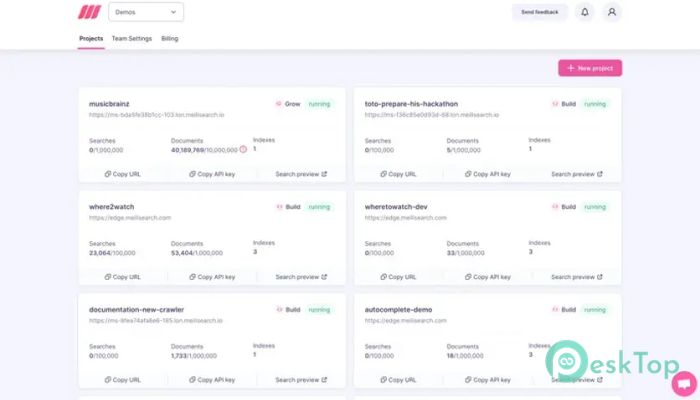Click the 1,733/1,000,000 documents value
This screenshot has height=400, width=700.
click(194, 356)
